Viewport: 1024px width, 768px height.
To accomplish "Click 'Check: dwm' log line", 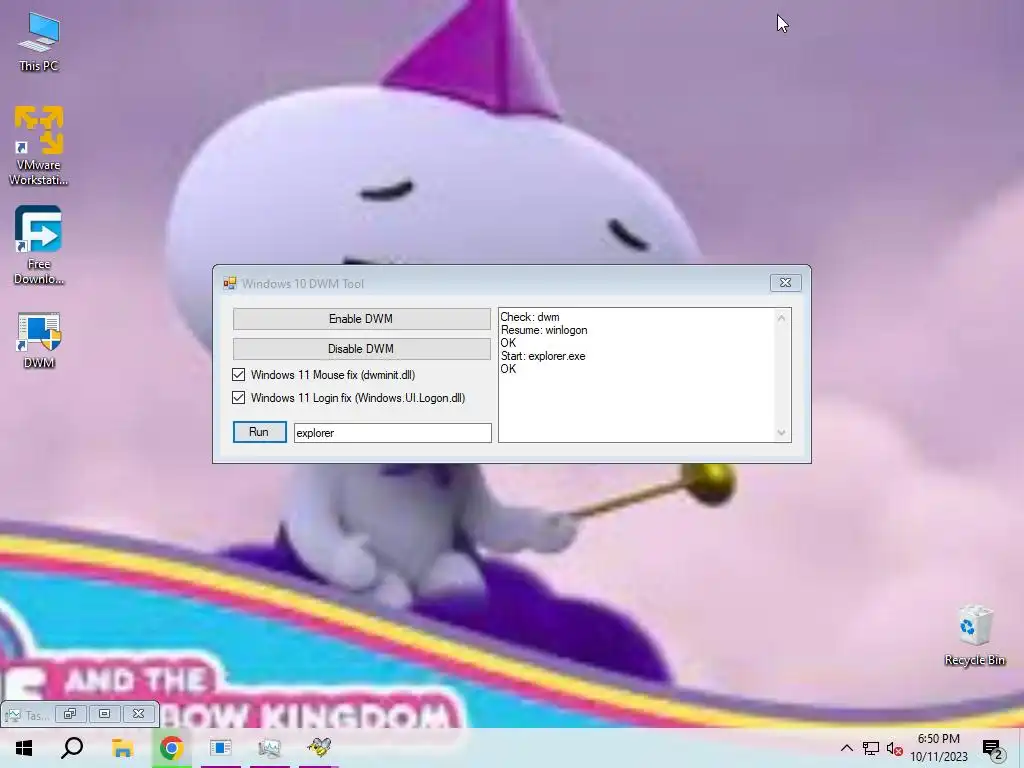I will tap(530, 317).
